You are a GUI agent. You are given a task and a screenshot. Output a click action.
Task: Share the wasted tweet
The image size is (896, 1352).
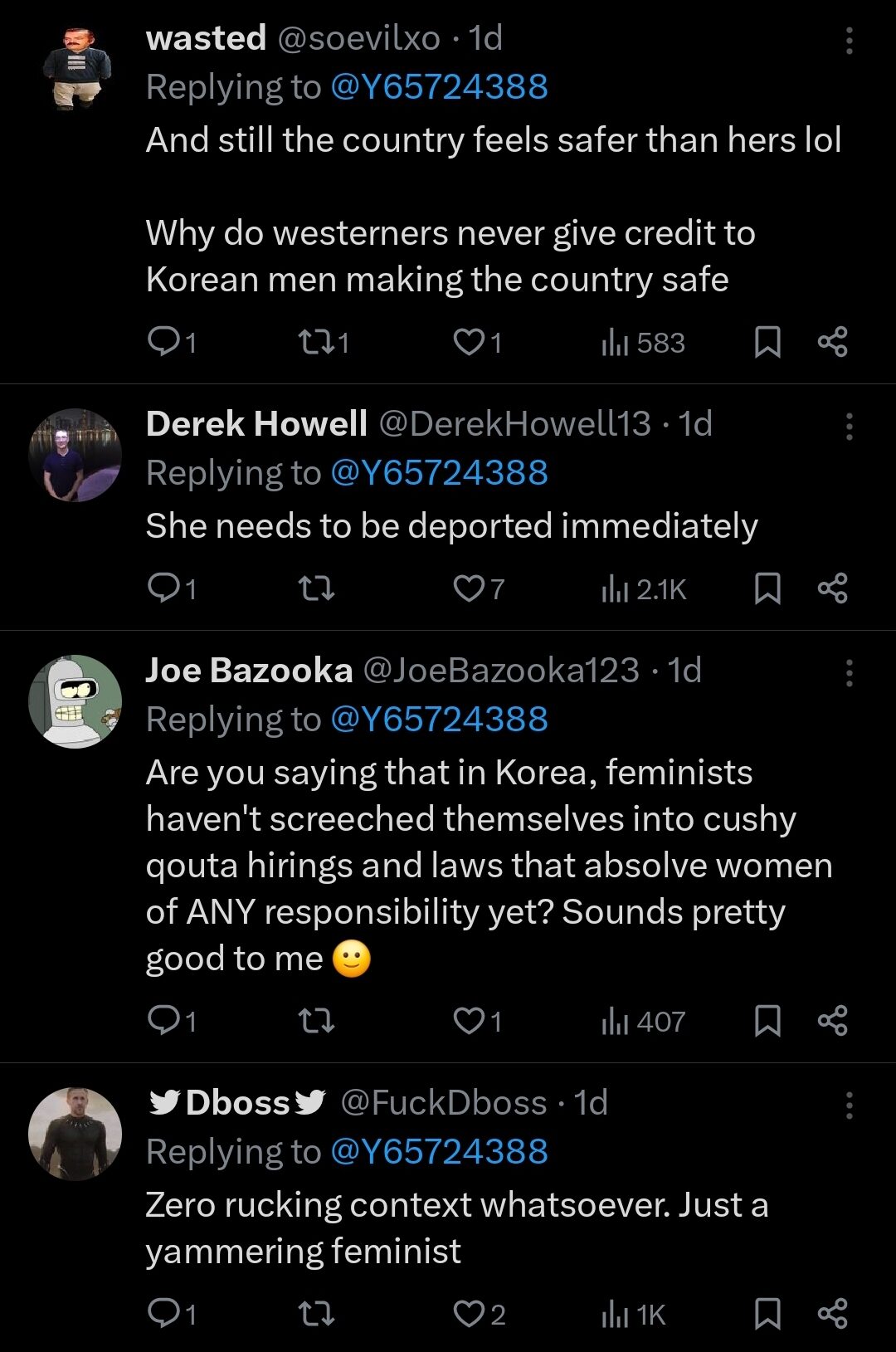(x=832, y=341)
